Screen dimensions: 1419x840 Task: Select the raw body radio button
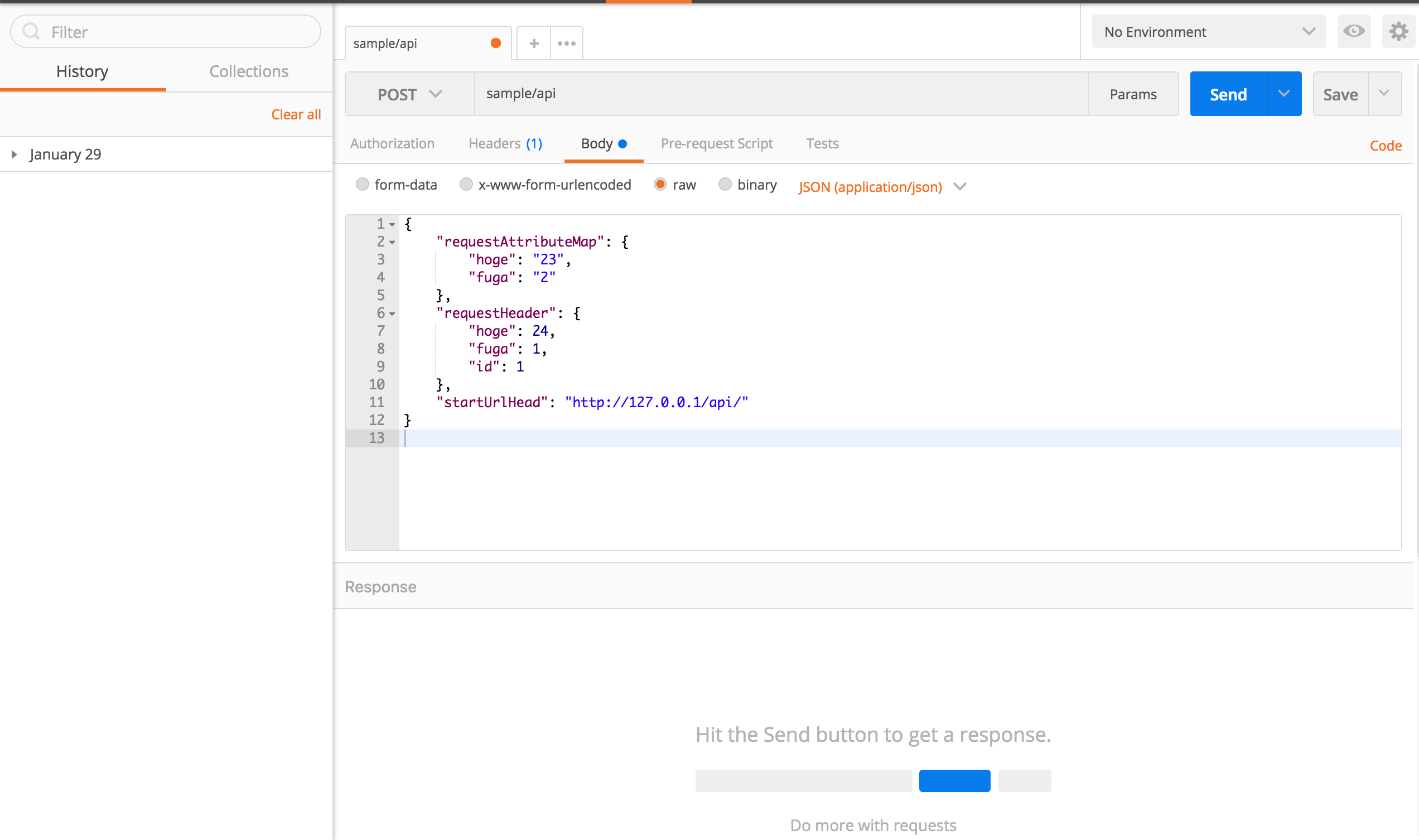coord(660,185)
